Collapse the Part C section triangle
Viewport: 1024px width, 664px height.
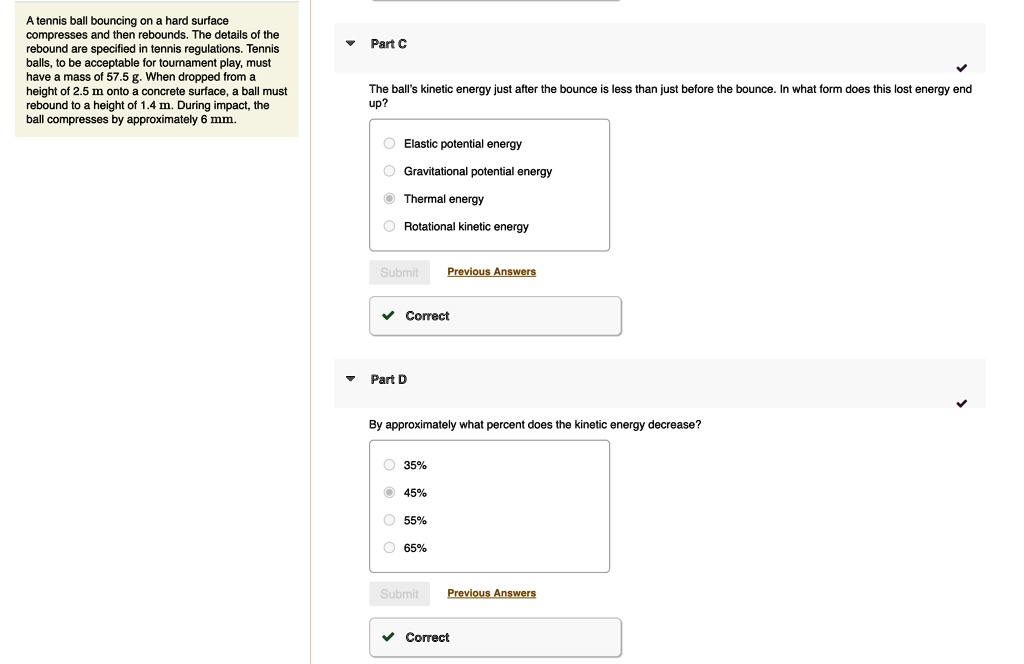point(350,44)
